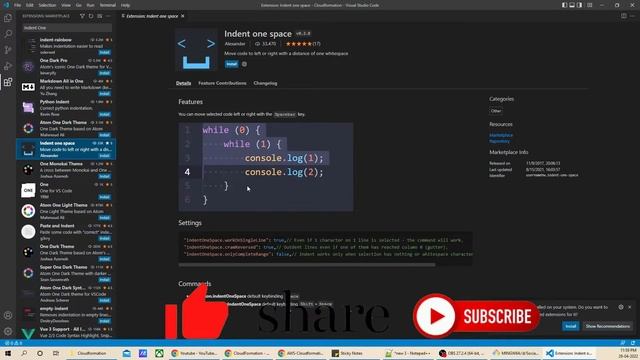640x360 pixels.
Task: Switch to the Feature Contributions tab
Action: (222, 83)
